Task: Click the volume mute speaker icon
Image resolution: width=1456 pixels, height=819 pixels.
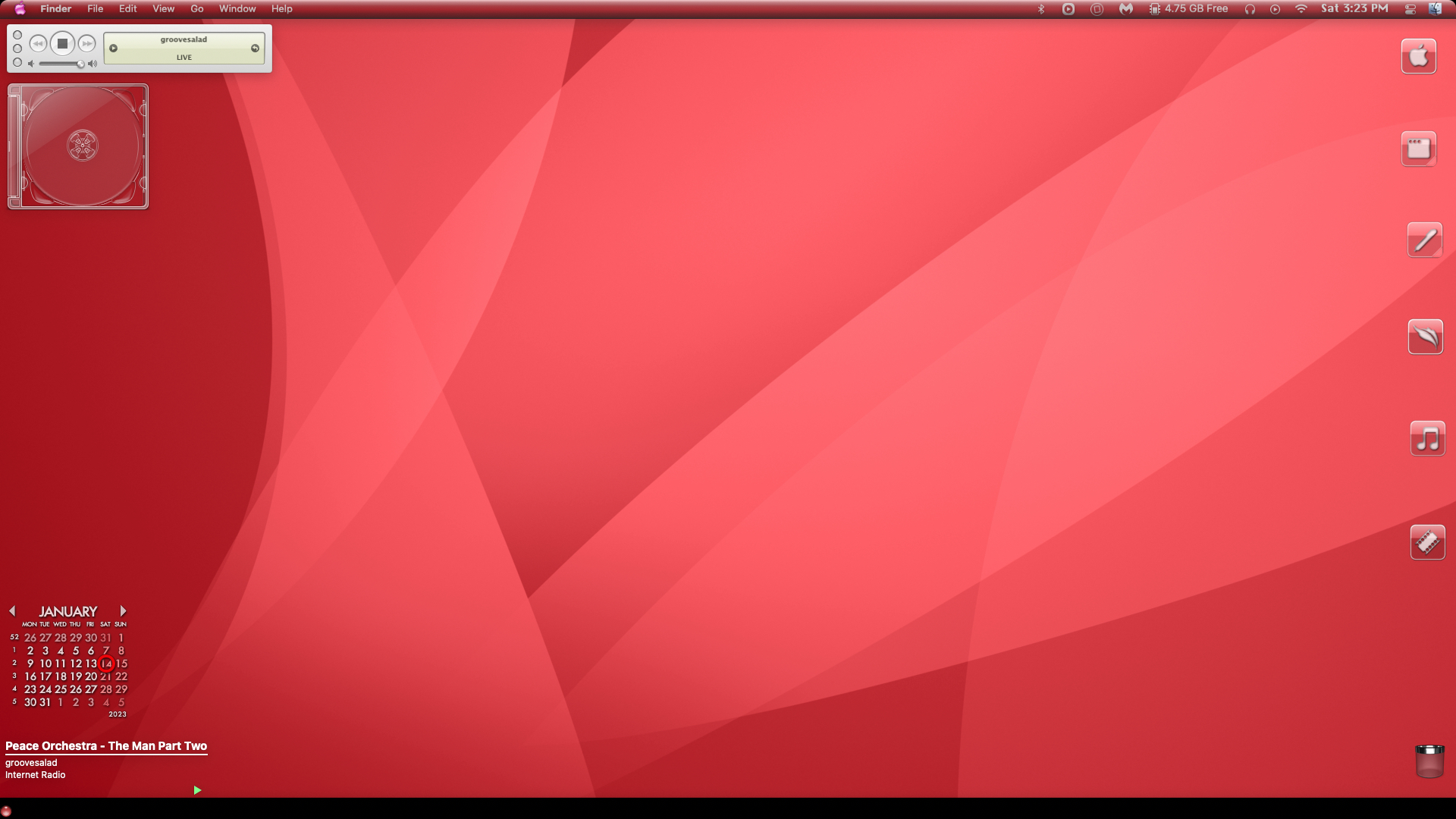Action: tap(31, 64)
